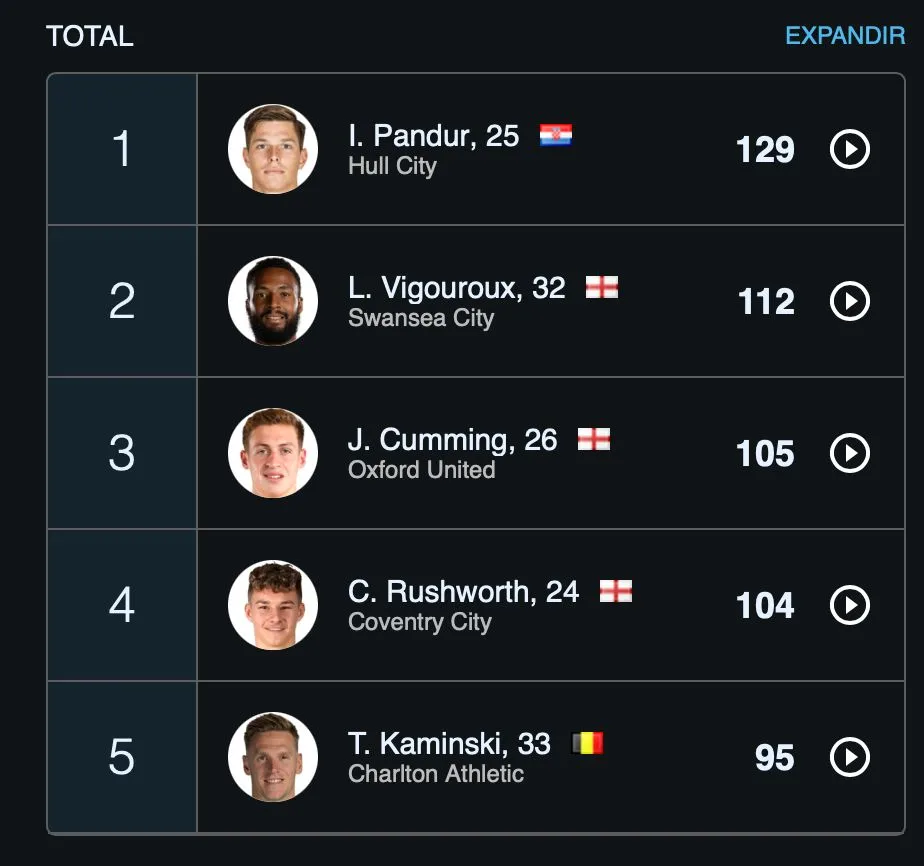Play the video next to J. Cumming's score

pos(849,453)
